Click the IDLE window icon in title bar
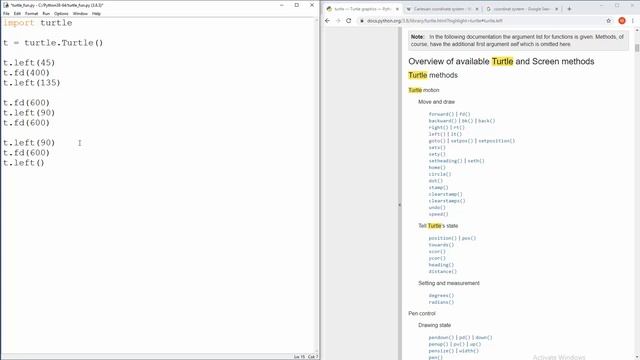The image size is (640, 360). (x=6, y=5)
